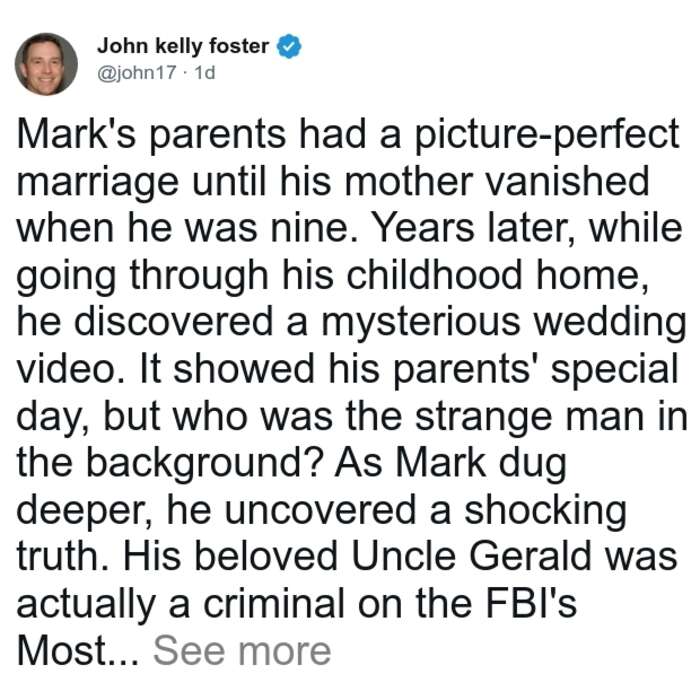
Task: Click the word shocking in the post
Action: 546,511
